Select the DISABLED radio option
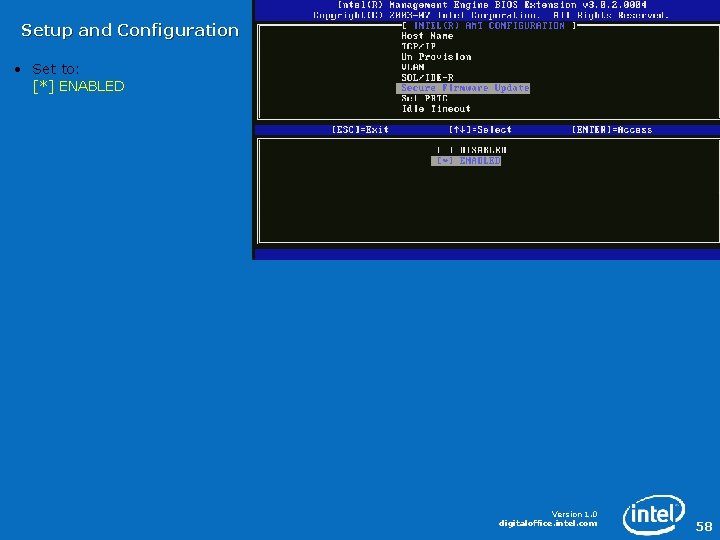This screenshot has width=720, height=540. 472,150
